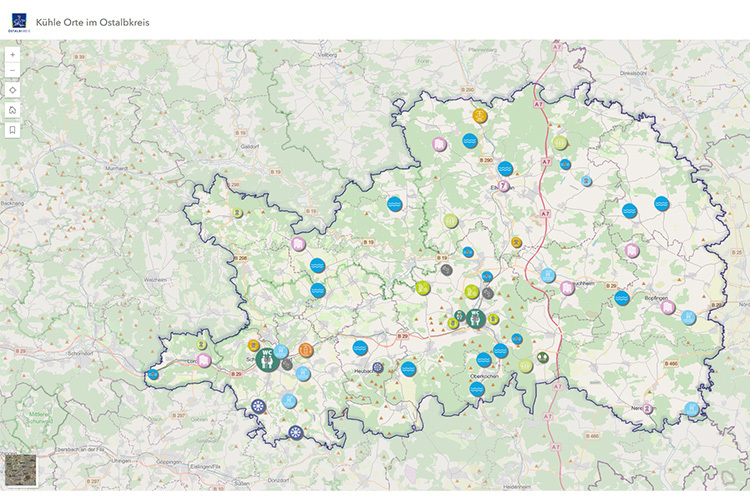
Task: Click the pink marker near Bopfingen
Action: click(668, 308)
